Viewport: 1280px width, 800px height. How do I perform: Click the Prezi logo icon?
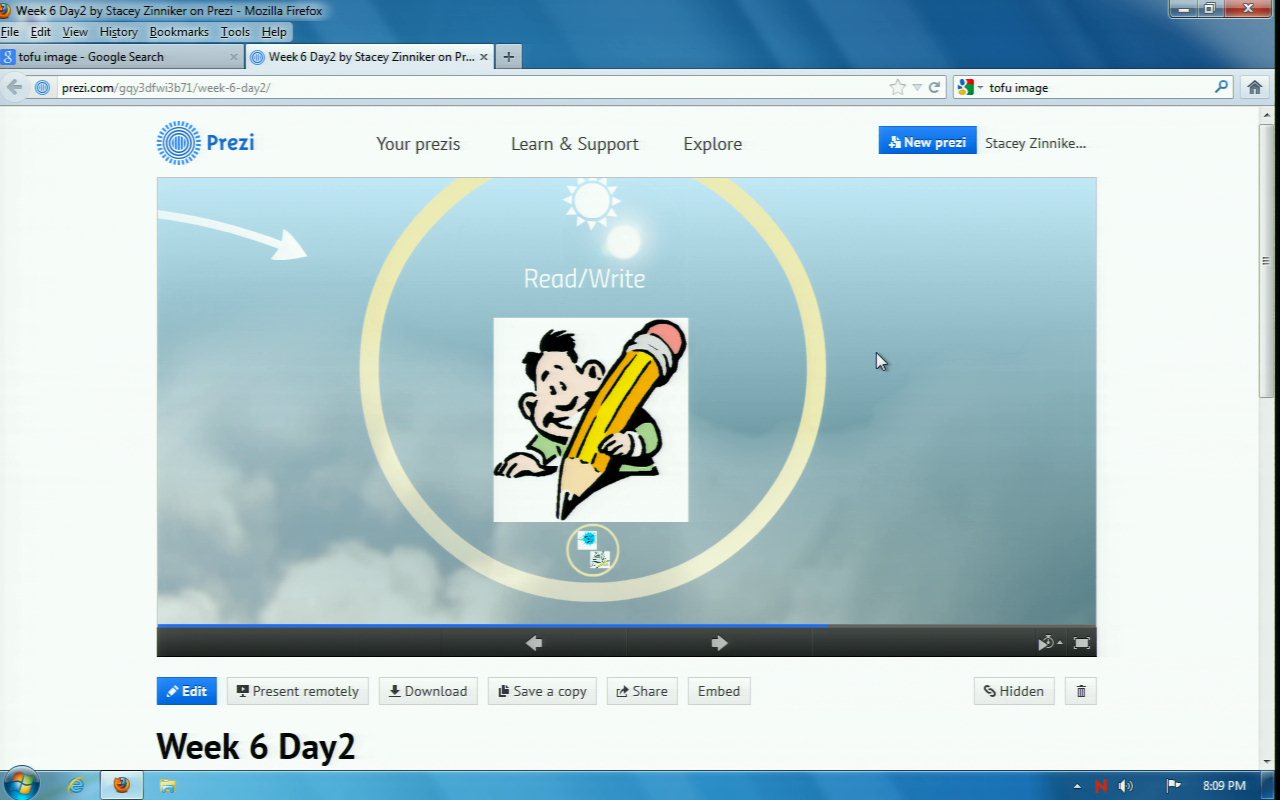(x=179, y=143)
